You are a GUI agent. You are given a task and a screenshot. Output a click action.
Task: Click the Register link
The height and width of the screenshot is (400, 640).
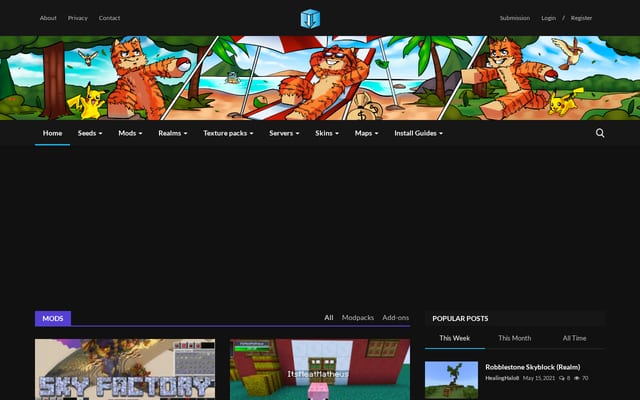(x=581, y=18)
